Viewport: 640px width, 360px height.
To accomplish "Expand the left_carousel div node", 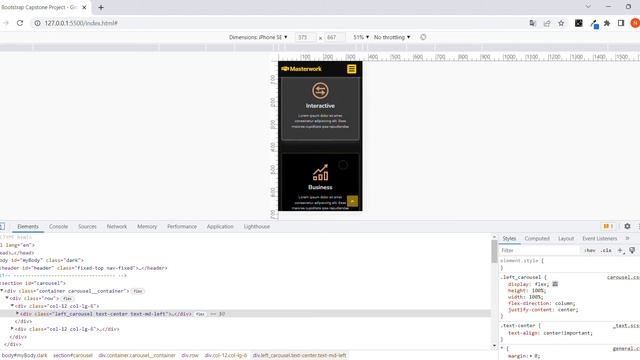I will click(18, 313).
